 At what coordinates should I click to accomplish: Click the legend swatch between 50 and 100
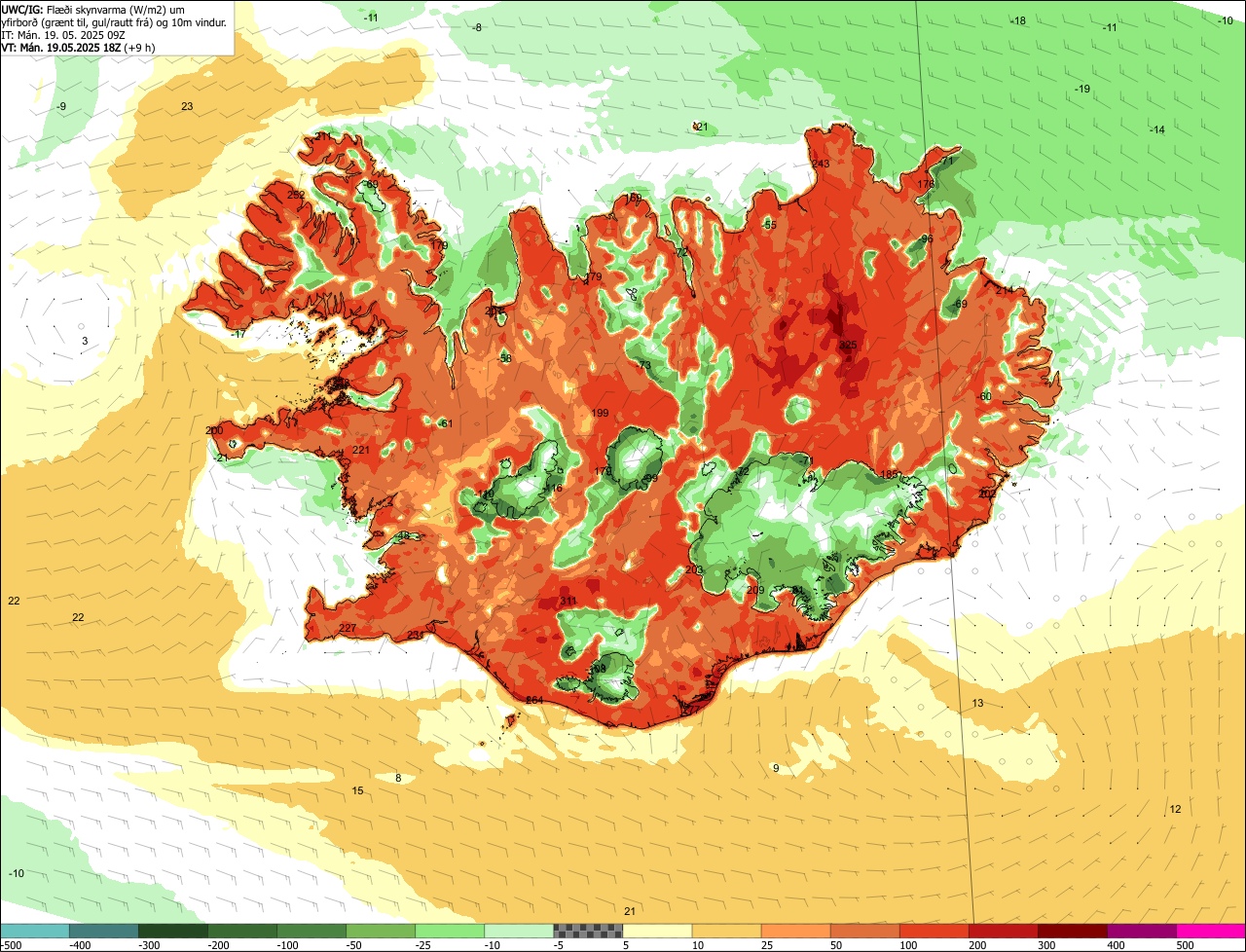point(864,931)
